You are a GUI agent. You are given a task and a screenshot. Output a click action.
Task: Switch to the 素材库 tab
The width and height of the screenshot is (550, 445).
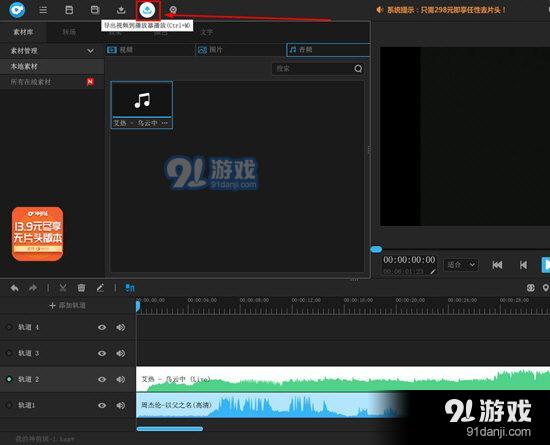tap(23, 32)
